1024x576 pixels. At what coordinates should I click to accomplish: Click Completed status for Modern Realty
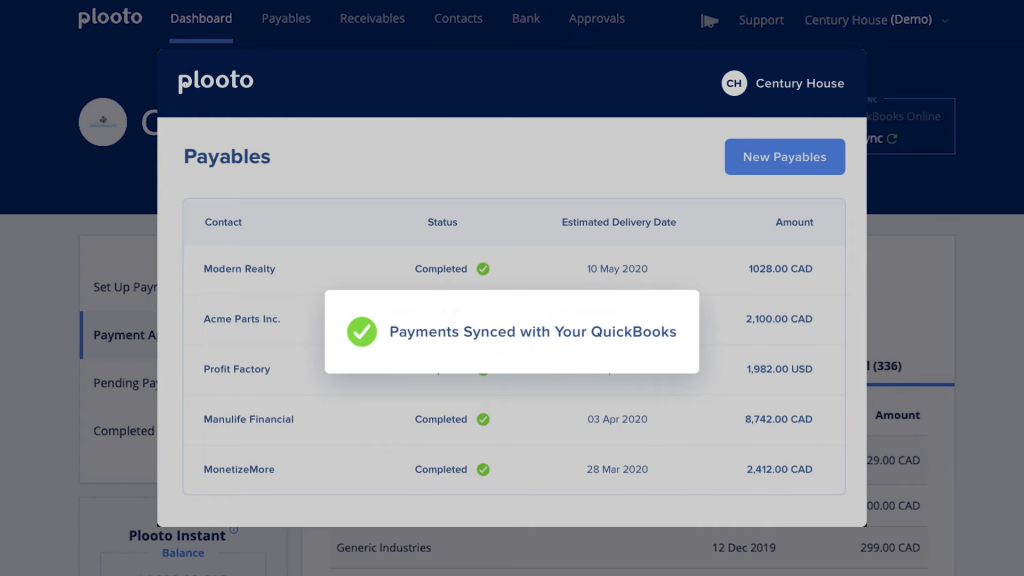441,269
